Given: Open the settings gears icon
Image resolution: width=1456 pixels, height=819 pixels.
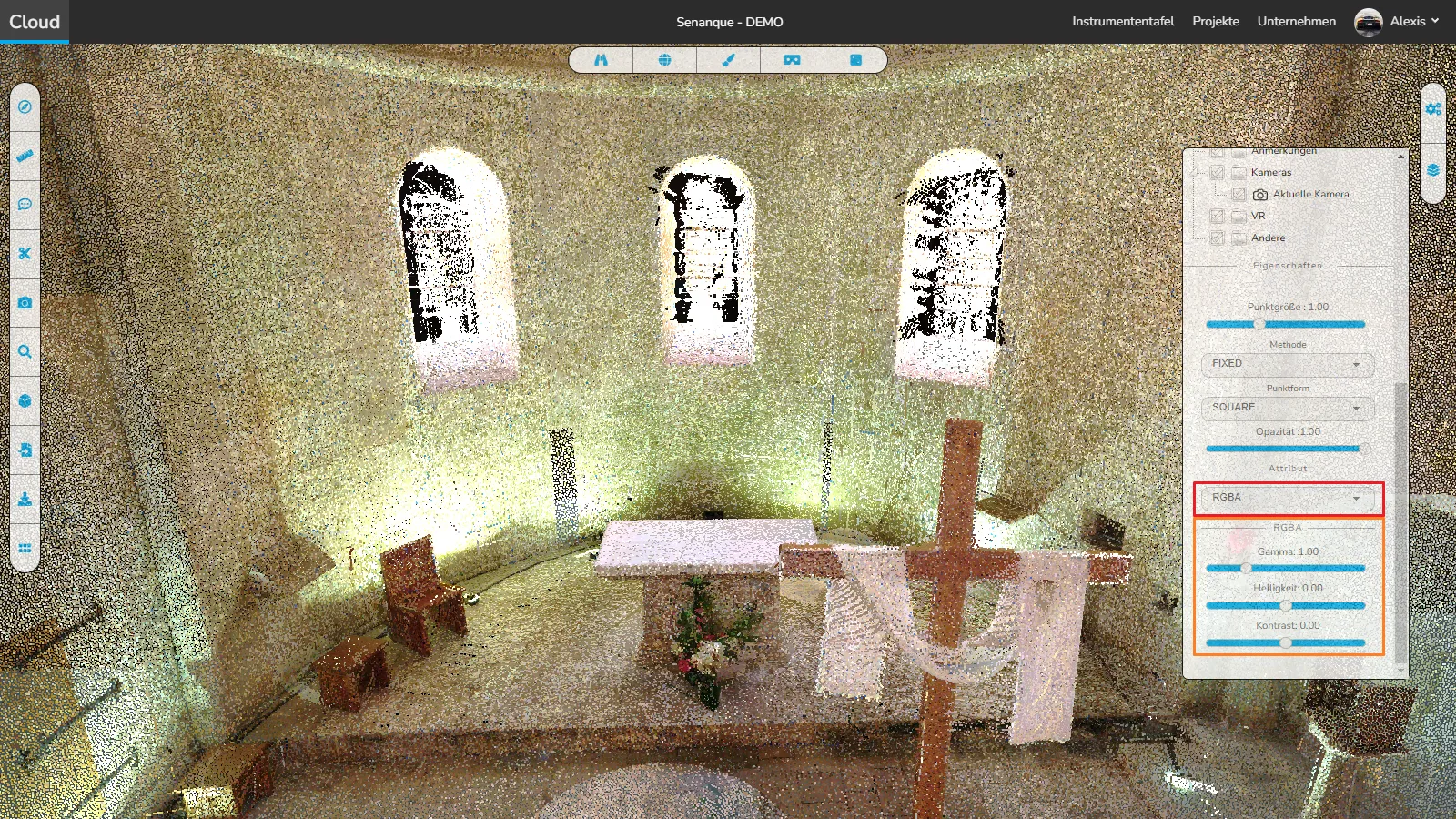Looking at the screenshot, I should tap(1433, 109).
